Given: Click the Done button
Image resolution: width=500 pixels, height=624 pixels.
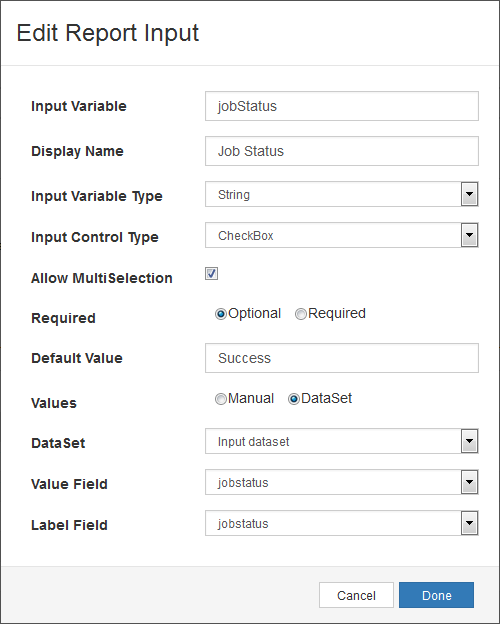Looking at the screenshot, I should click(436, 595).
